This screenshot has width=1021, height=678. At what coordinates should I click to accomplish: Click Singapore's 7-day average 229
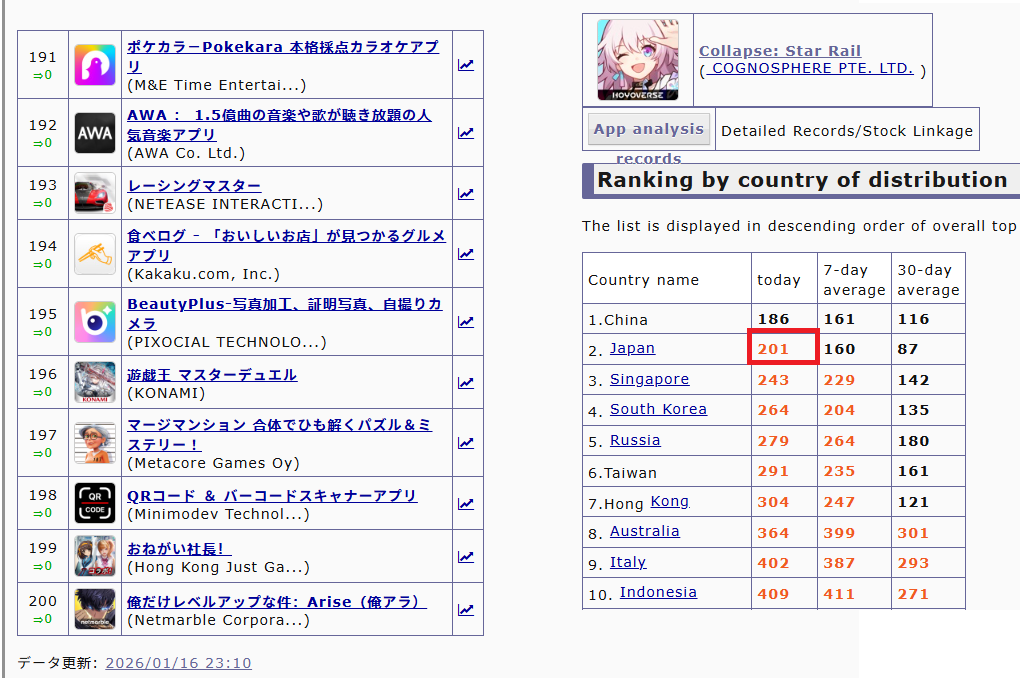point(839,380)
